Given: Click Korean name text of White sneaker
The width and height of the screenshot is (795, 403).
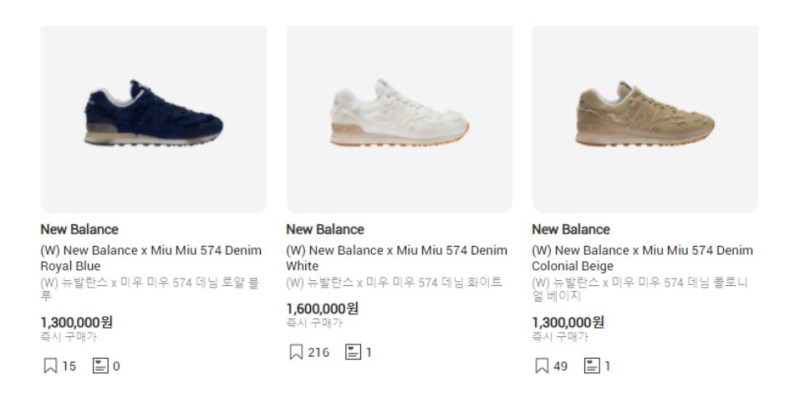Looking at the screenshot, I should tap(394, 282).
